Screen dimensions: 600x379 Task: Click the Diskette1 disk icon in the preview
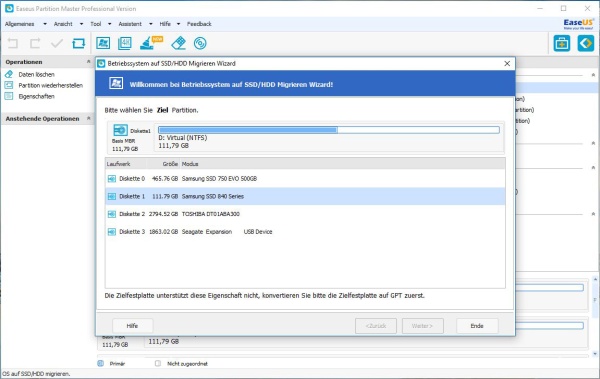click(120, 130)
